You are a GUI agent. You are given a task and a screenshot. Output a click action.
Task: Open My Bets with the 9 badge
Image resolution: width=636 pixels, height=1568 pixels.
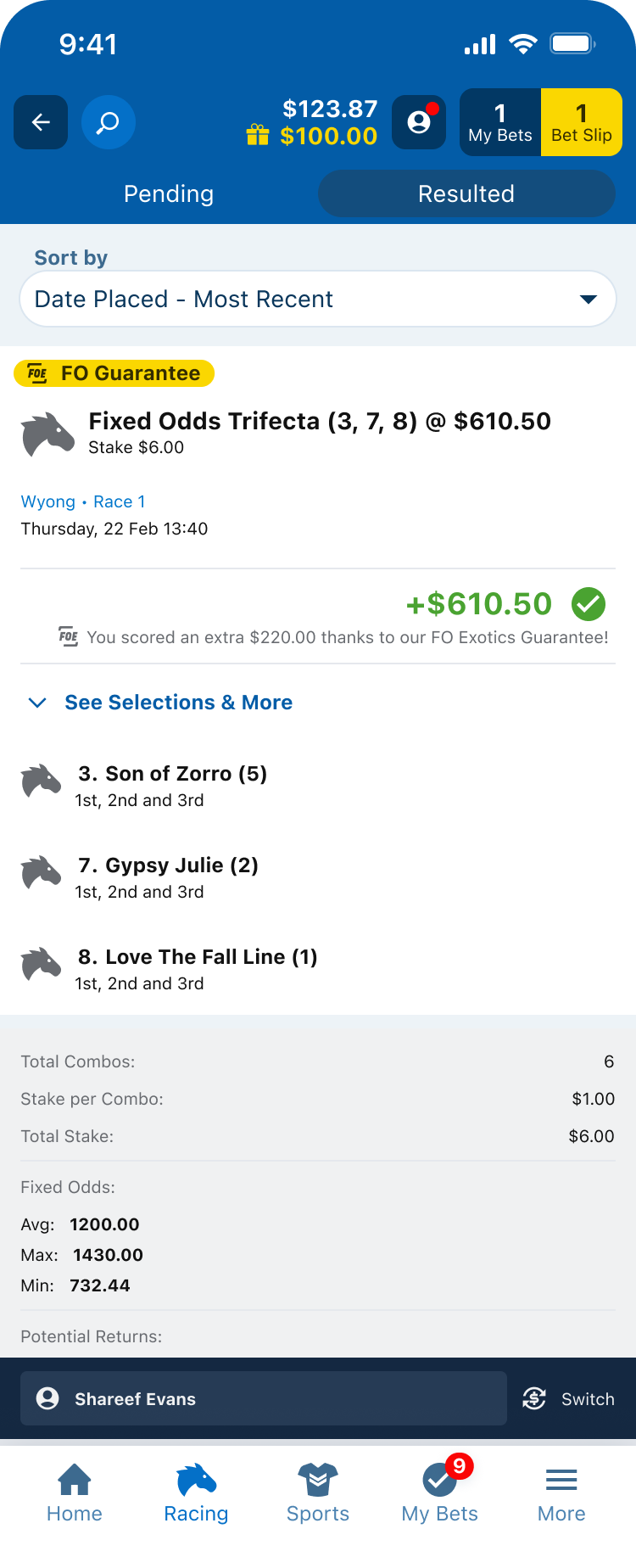coord(439,1495)
